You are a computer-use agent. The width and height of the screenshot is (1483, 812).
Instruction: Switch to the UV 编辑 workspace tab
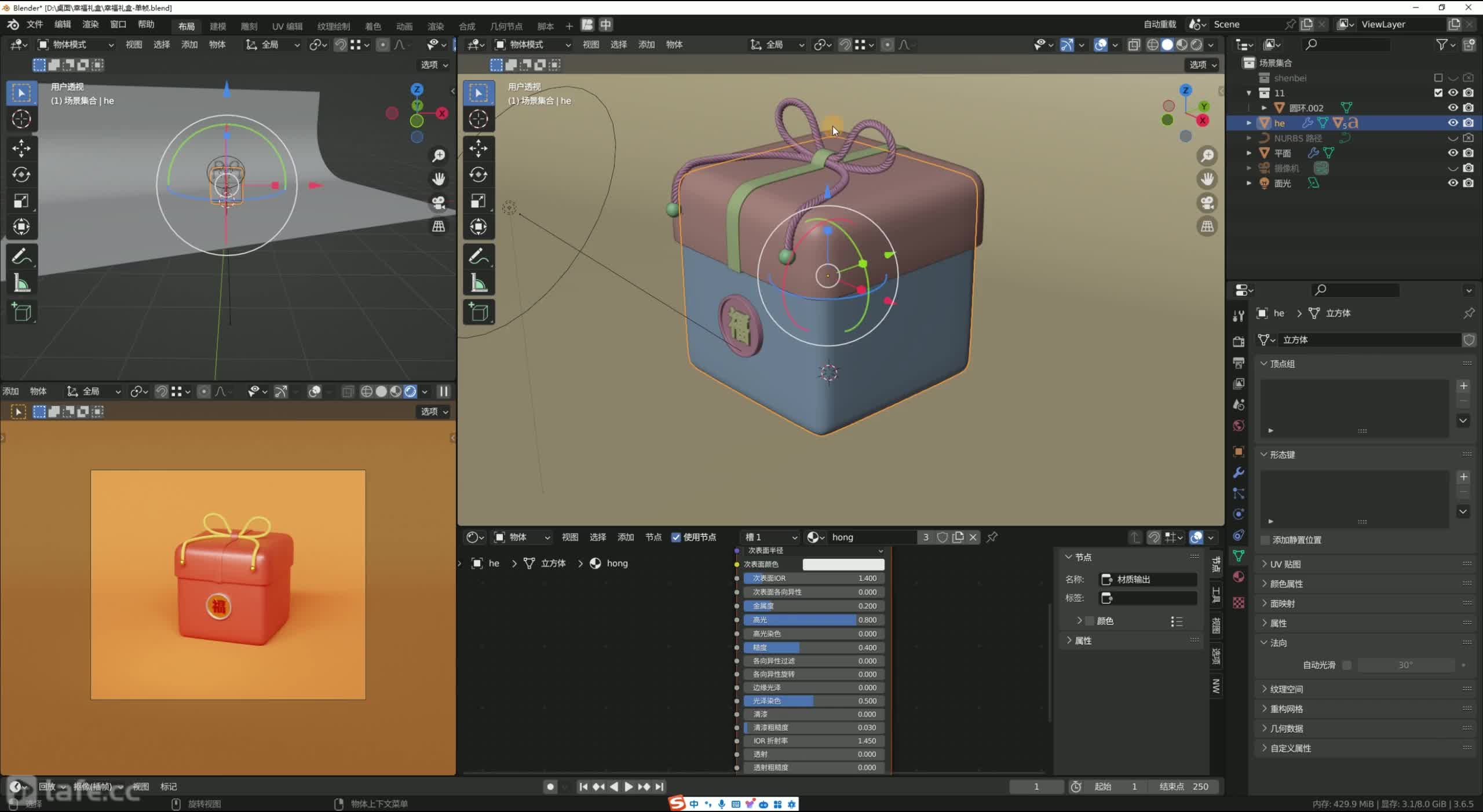[287, 26]
